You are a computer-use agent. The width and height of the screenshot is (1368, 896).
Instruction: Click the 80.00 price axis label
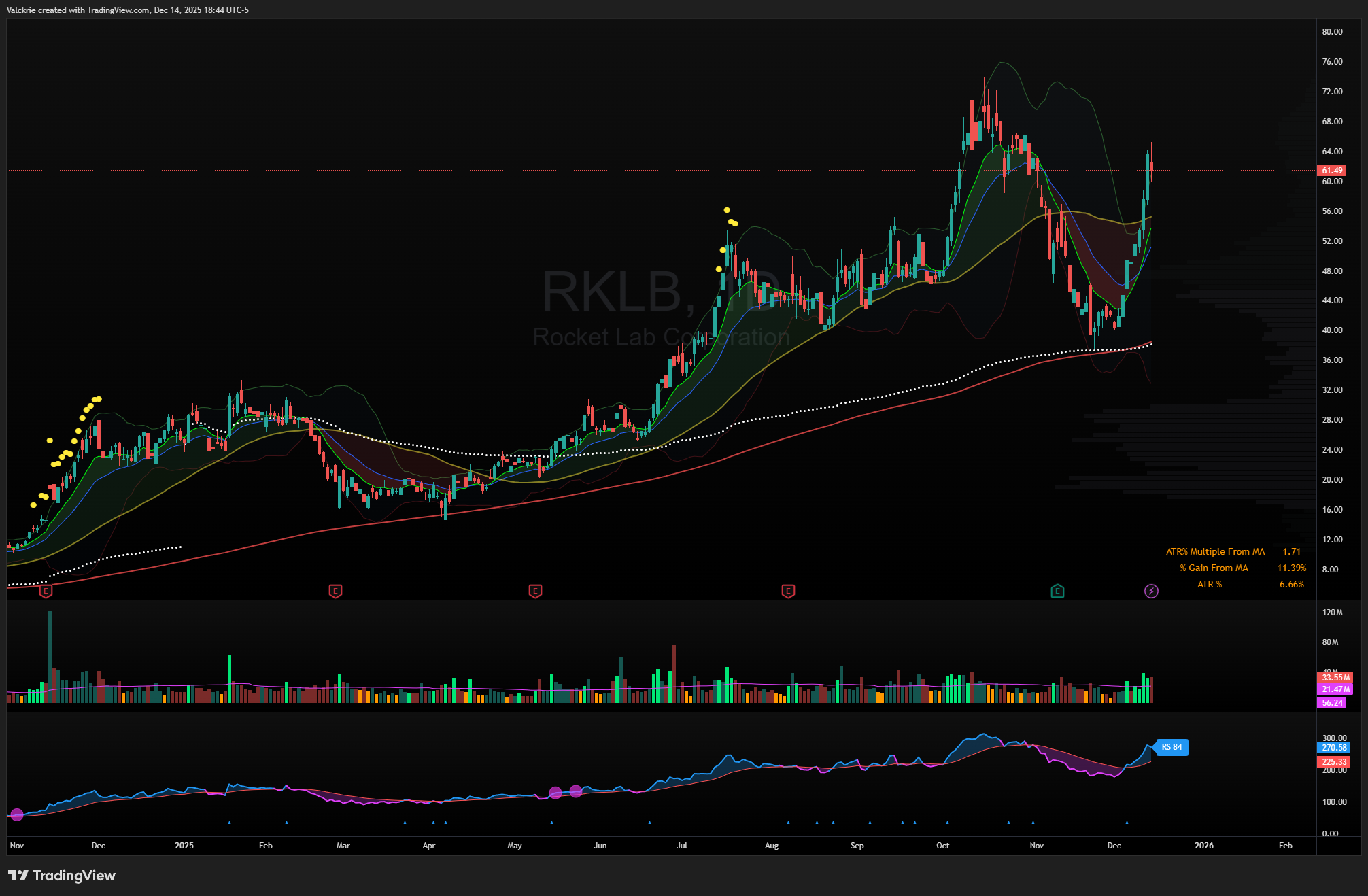pos(1332,32)
